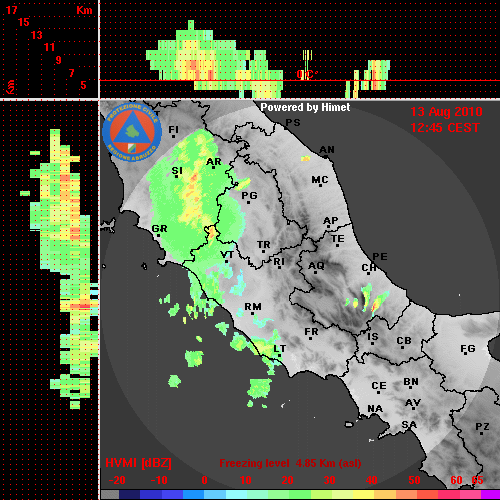Screen dimensions: 500x500
Task: Click the PS city label
Action: pyautogui.click(x=293, y=123)
